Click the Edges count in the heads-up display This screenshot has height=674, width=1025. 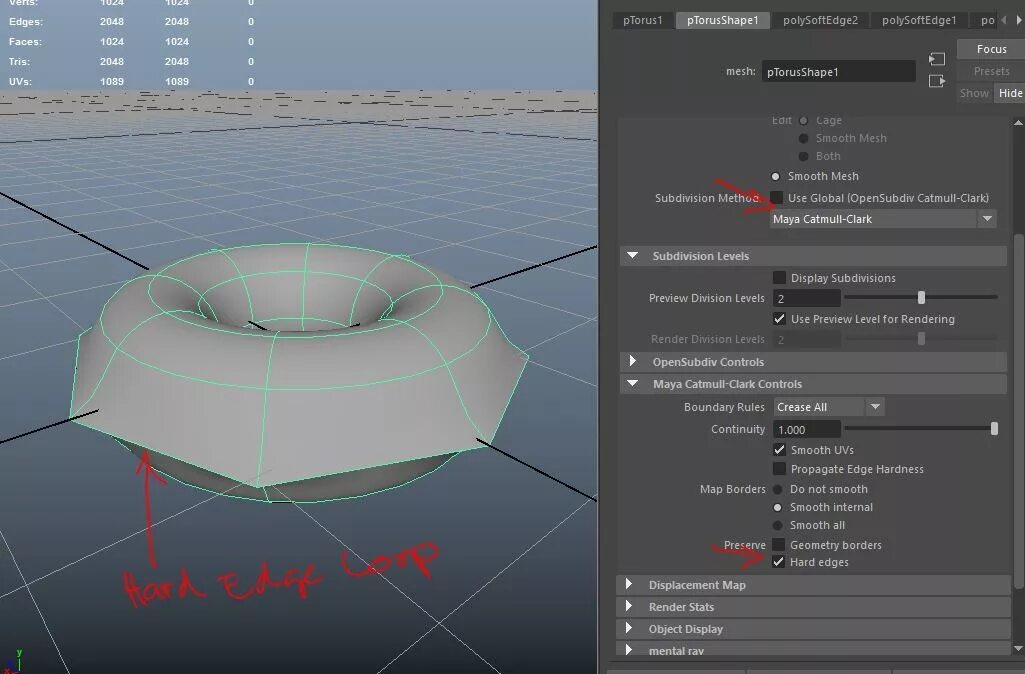[112, 22]
